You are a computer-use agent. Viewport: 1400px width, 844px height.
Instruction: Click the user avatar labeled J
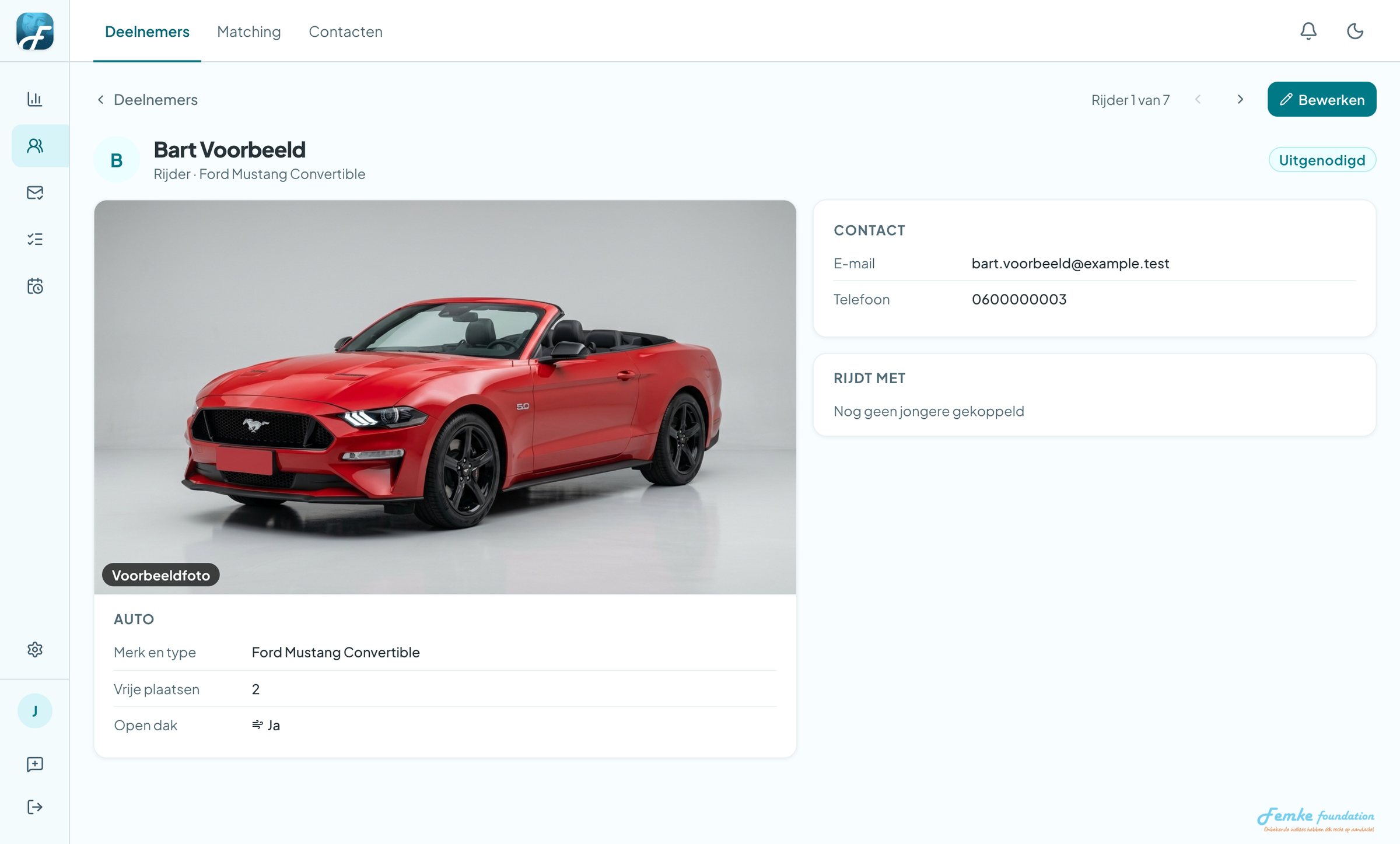[x=35, y=710]
